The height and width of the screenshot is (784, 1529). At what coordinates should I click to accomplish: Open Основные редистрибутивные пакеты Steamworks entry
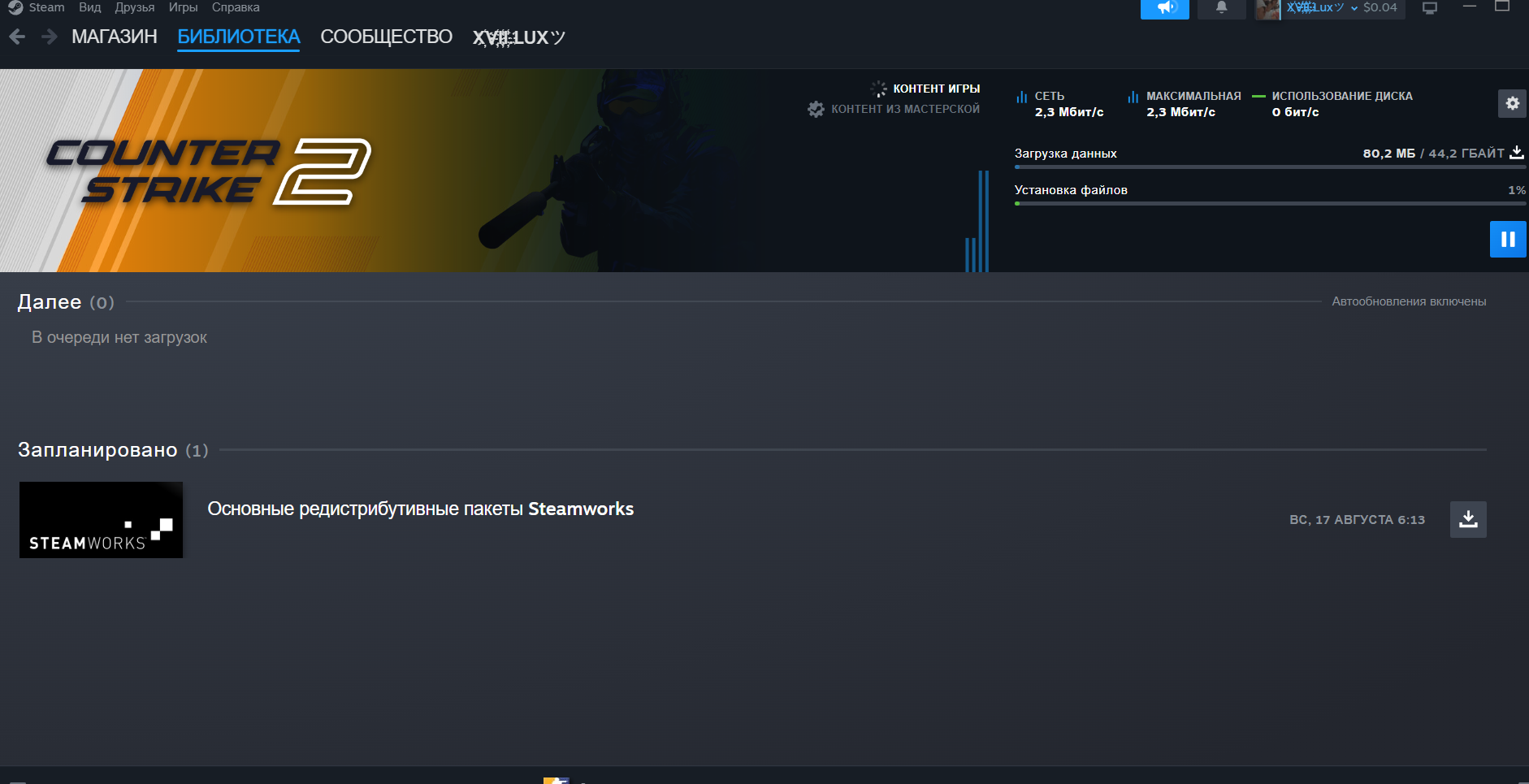click(420, 509)
